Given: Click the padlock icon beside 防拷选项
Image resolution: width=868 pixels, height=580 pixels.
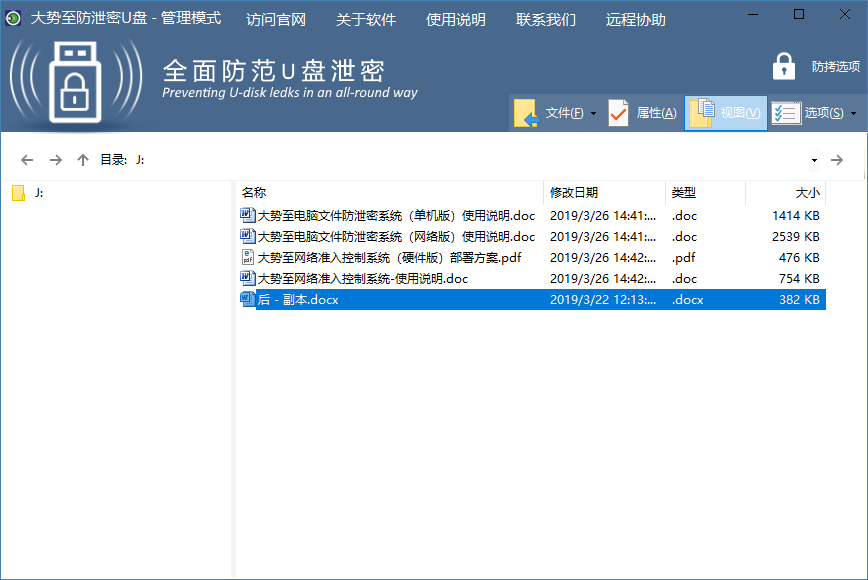Looking at the screenshot, I should pyautogui.click(x=784, y=66).
